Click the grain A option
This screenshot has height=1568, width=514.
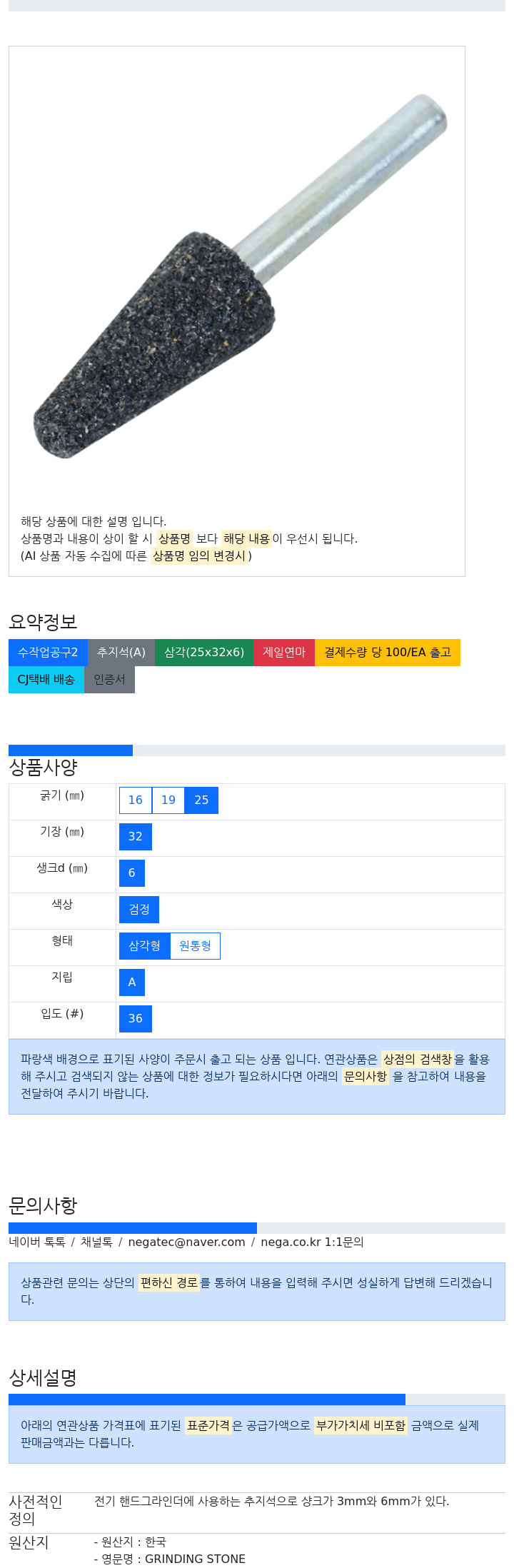(x=132, y=982)
